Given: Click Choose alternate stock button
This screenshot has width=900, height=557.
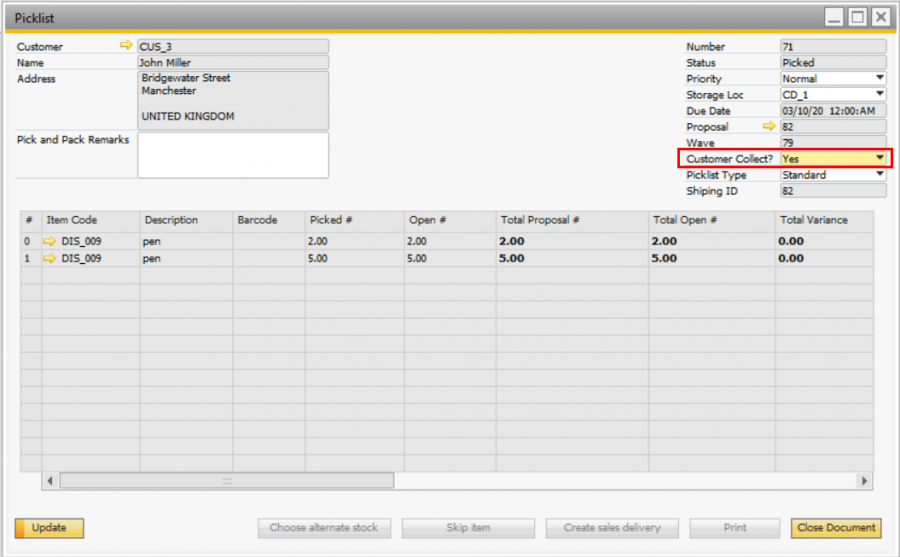Looking at the screenshot, I should (x=324, y=528).
